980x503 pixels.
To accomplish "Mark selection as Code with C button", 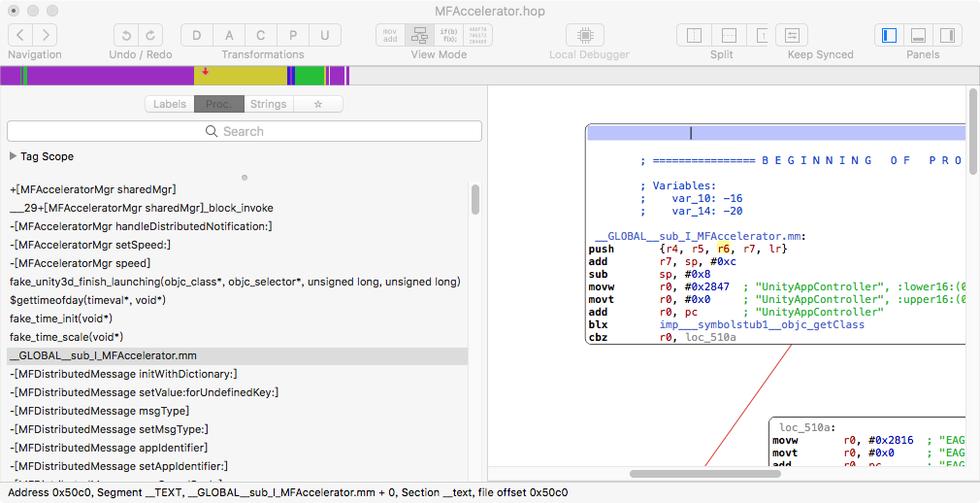I will (261, 35).
